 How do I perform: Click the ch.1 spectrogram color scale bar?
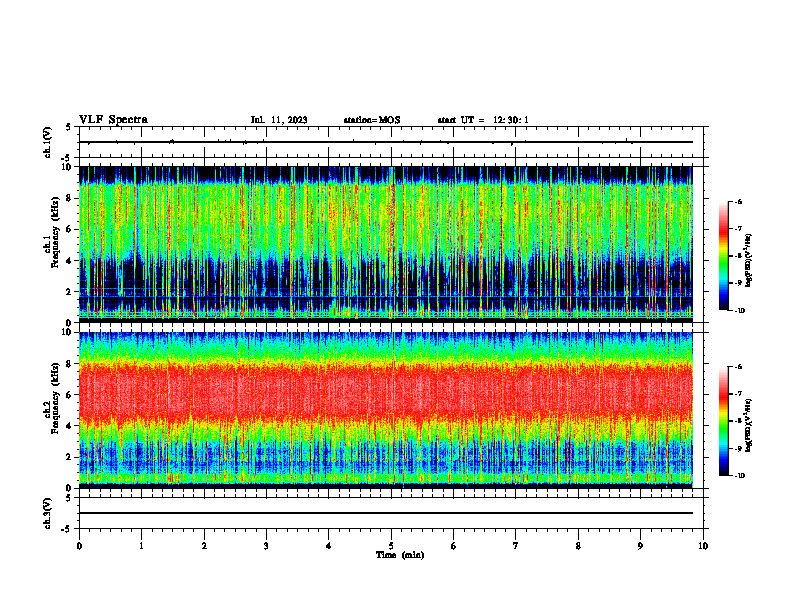point(723,256)
